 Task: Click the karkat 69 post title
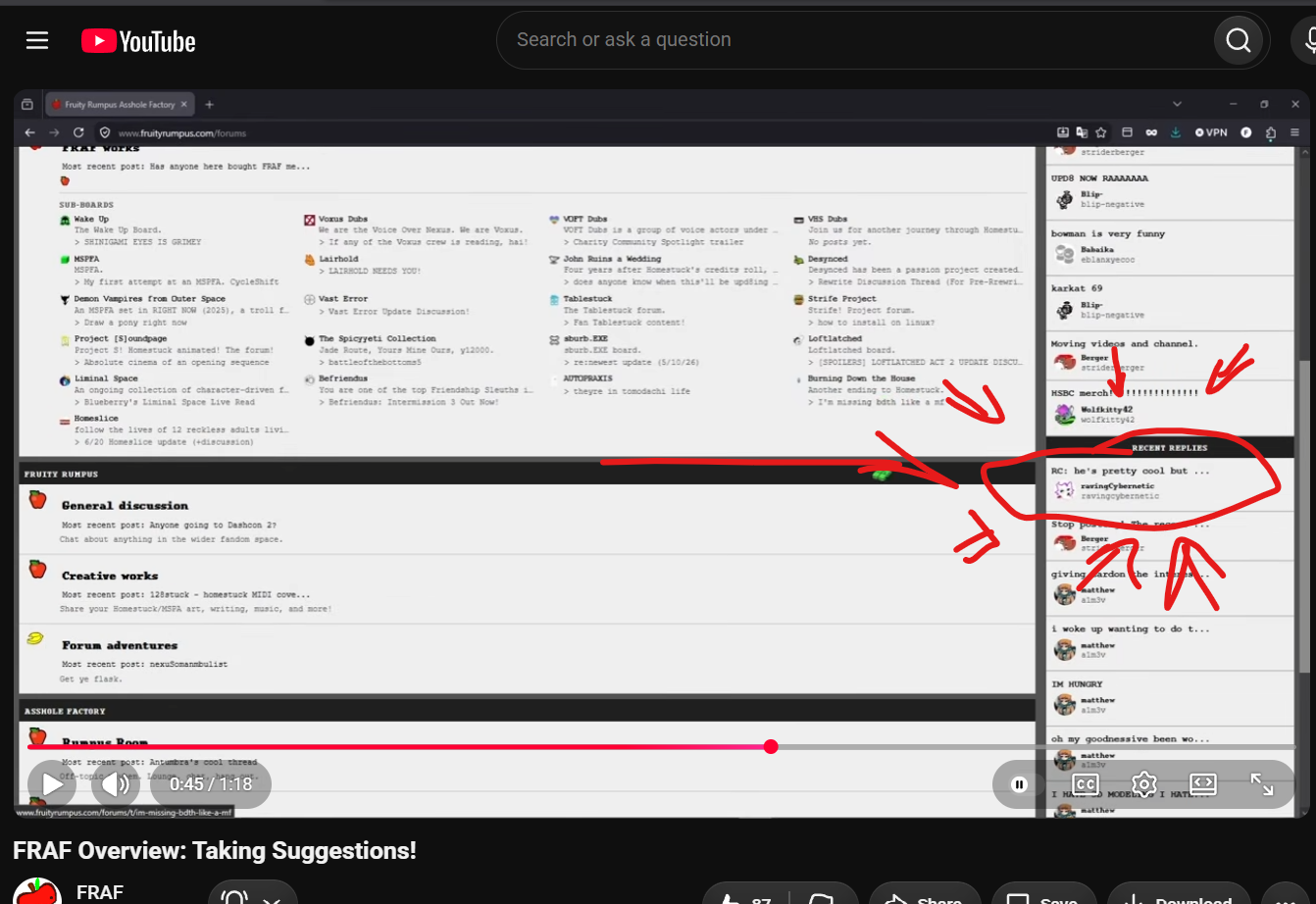click(1077, 289)
